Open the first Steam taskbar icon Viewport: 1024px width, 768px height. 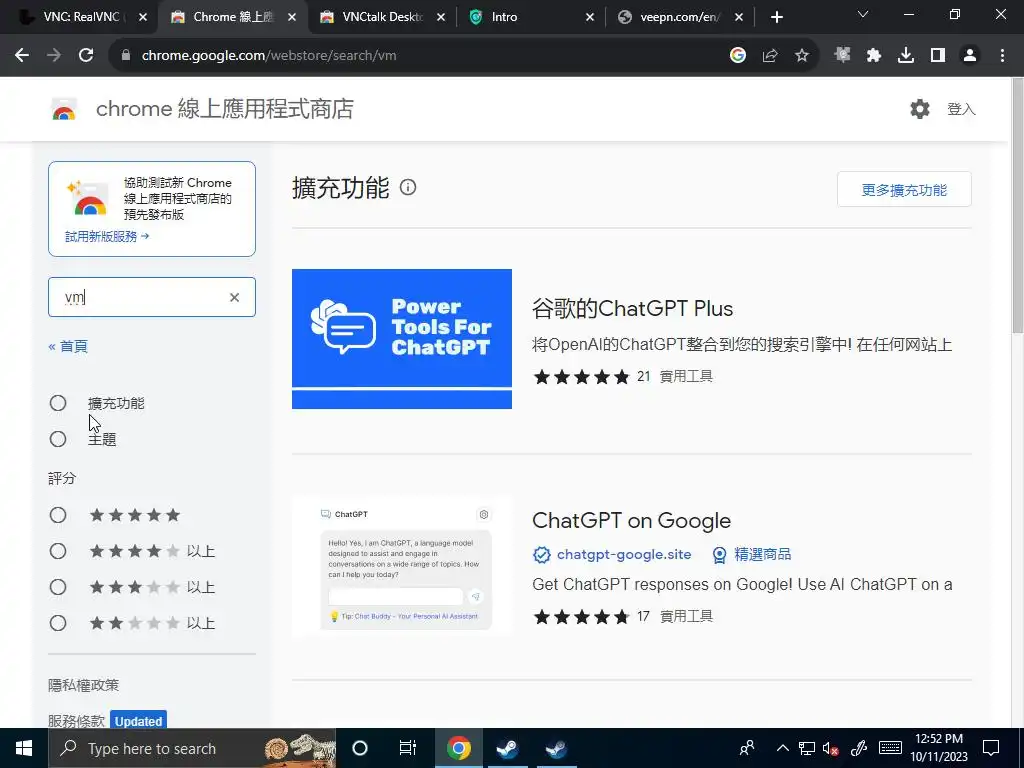pyautogui.click(x=507, y=748)
